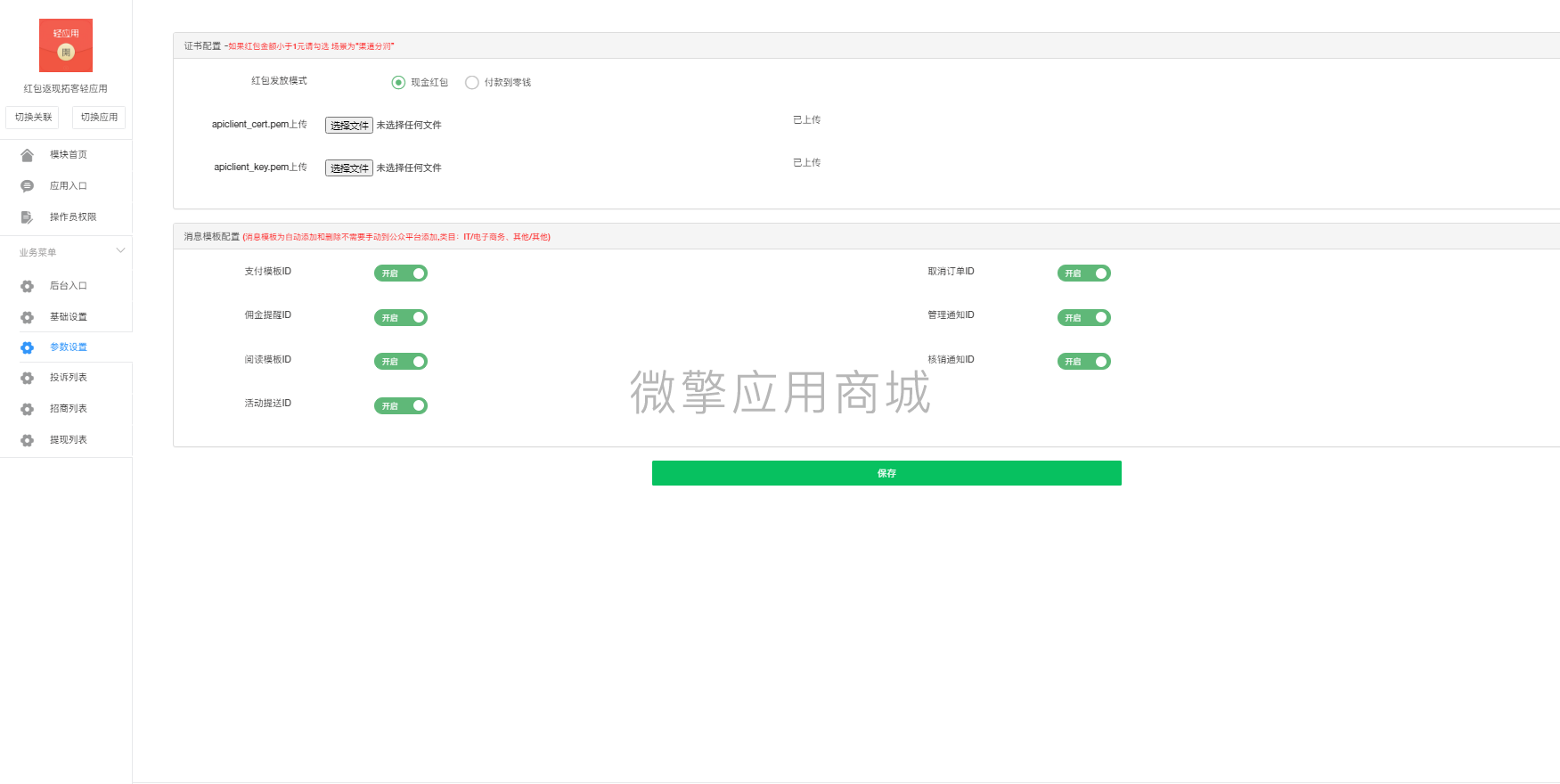The width and height of the screenshot is (1560, 784).
Task: Click 未选择任何文件 text in apiclient_key.pem row
Action: point(409,168)
